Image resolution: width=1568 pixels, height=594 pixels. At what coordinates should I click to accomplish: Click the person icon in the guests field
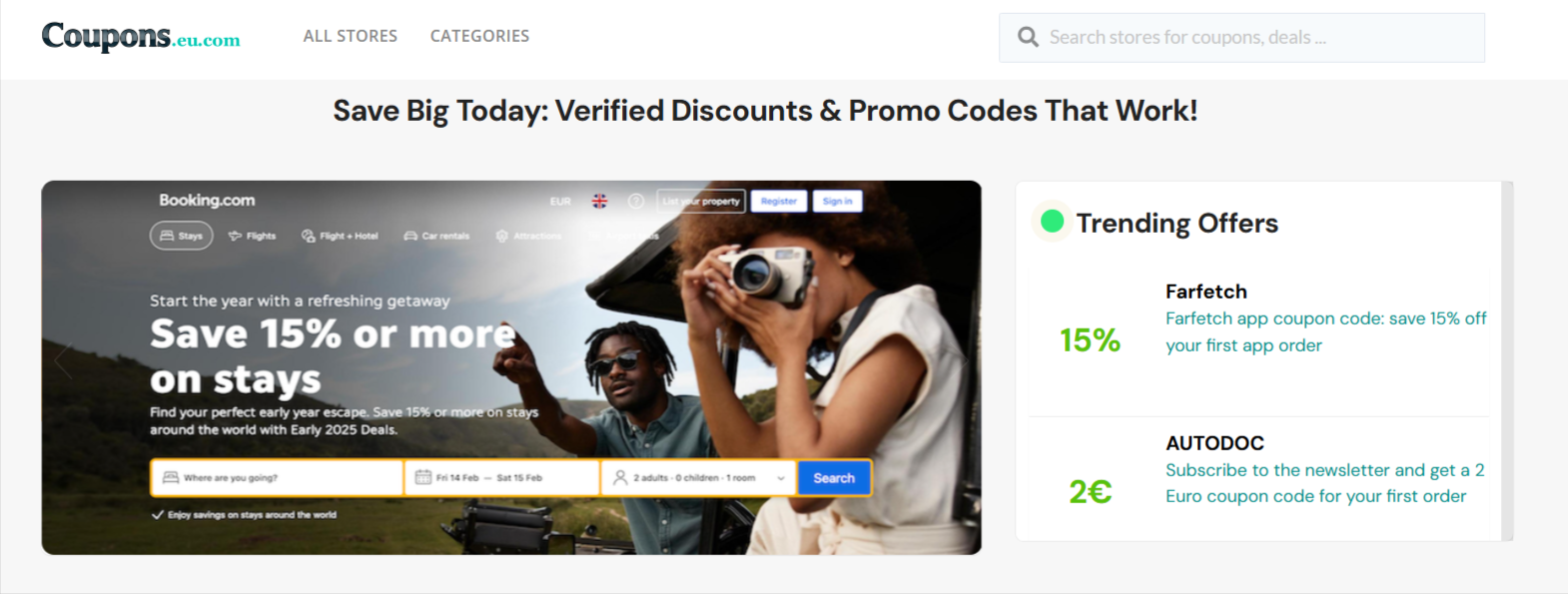(620, 477)
